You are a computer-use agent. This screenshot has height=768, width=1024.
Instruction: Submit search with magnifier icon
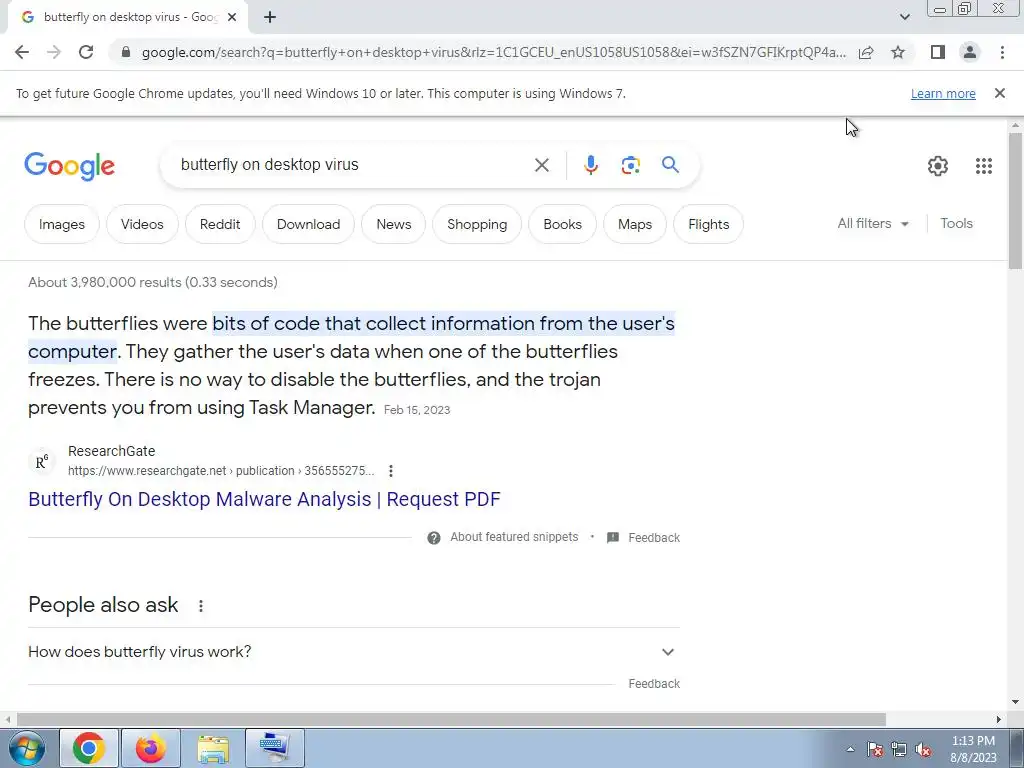point(670,165)
